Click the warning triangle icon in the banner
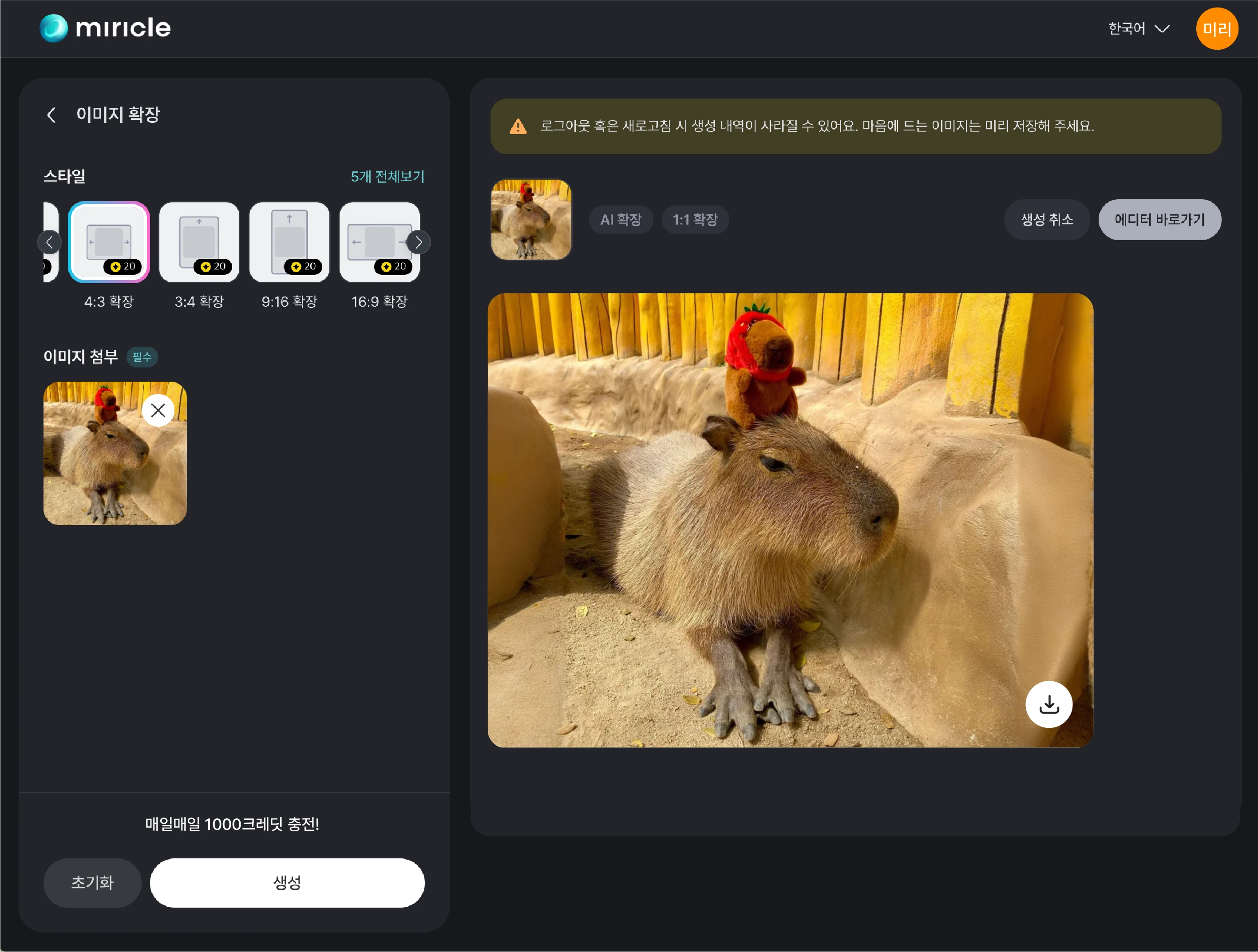The image size is (1258, 952). [518, 126]
